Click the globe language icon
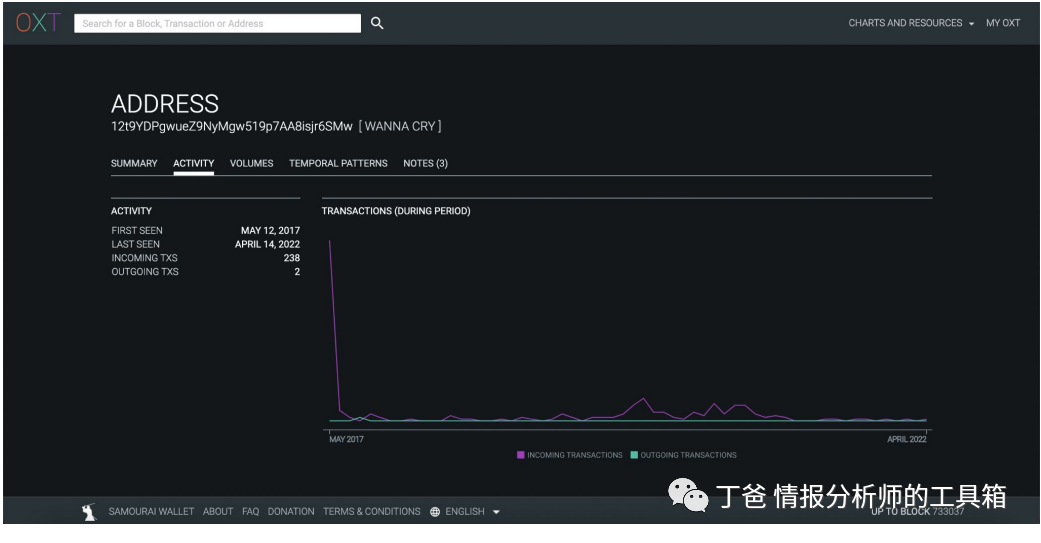Viewport: 1041px width, 543px height. click(x=435, y=512)
